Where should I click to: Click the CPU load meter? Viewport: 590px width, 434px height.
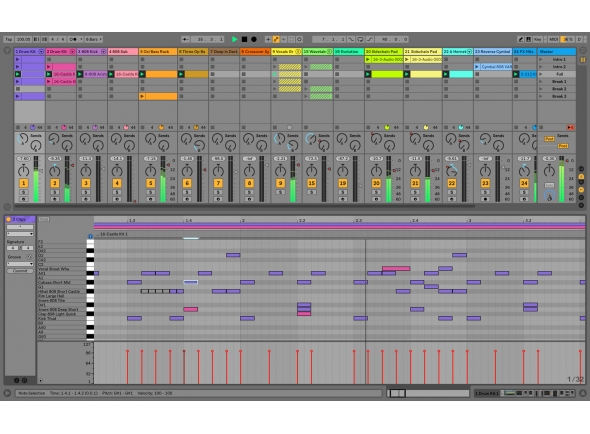567,39
